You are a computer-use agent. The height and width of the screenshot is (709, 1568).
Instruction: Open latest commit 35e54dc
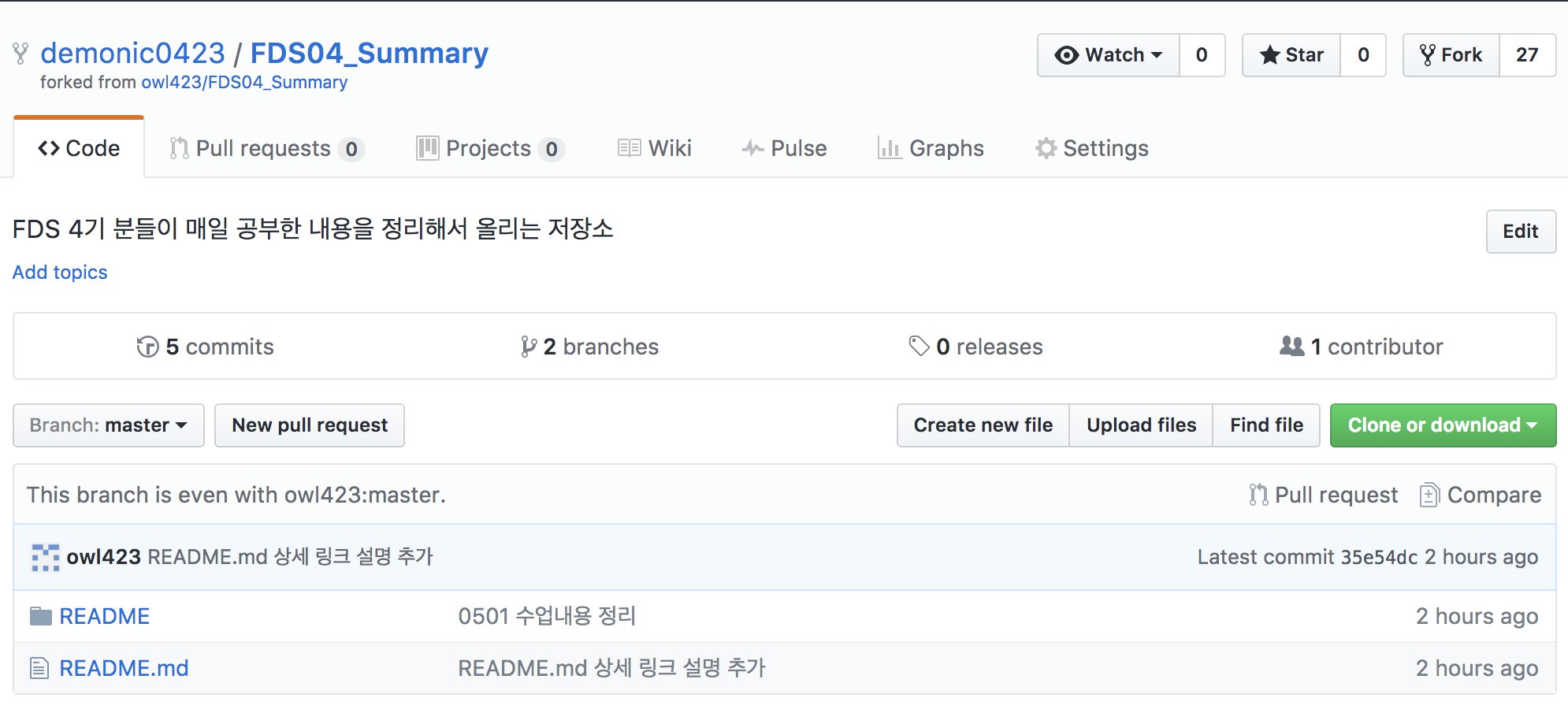pos(1379,557)
